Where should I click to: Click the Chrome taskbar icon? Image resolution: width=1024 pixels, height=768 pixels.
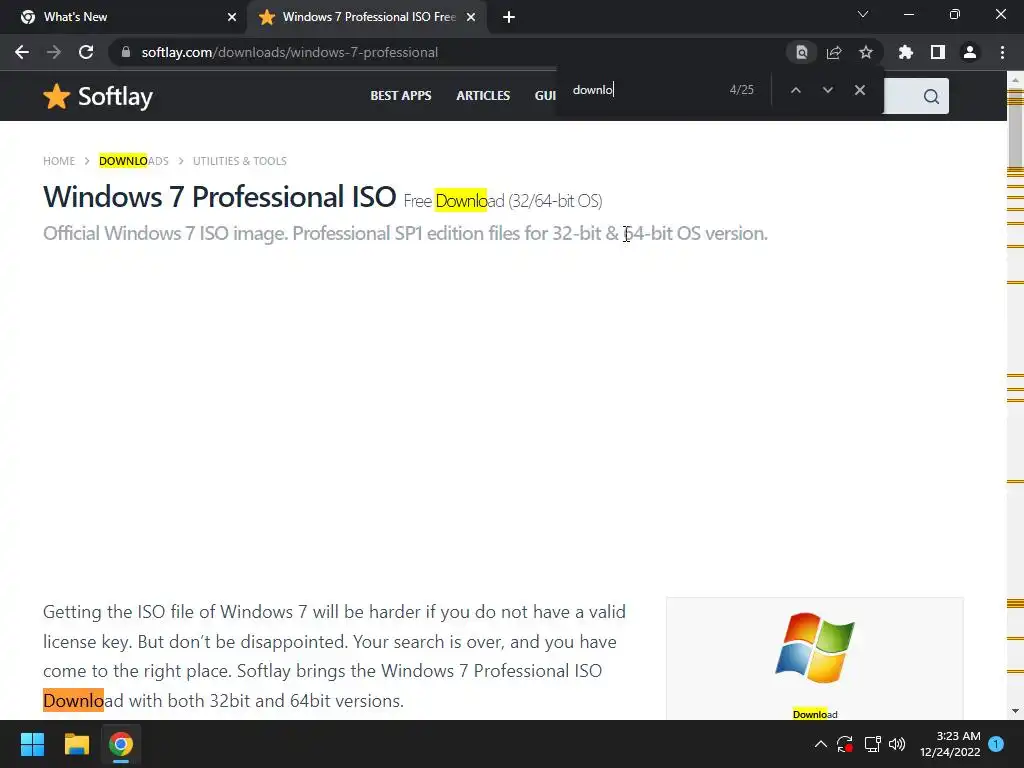tap(121, 744)
